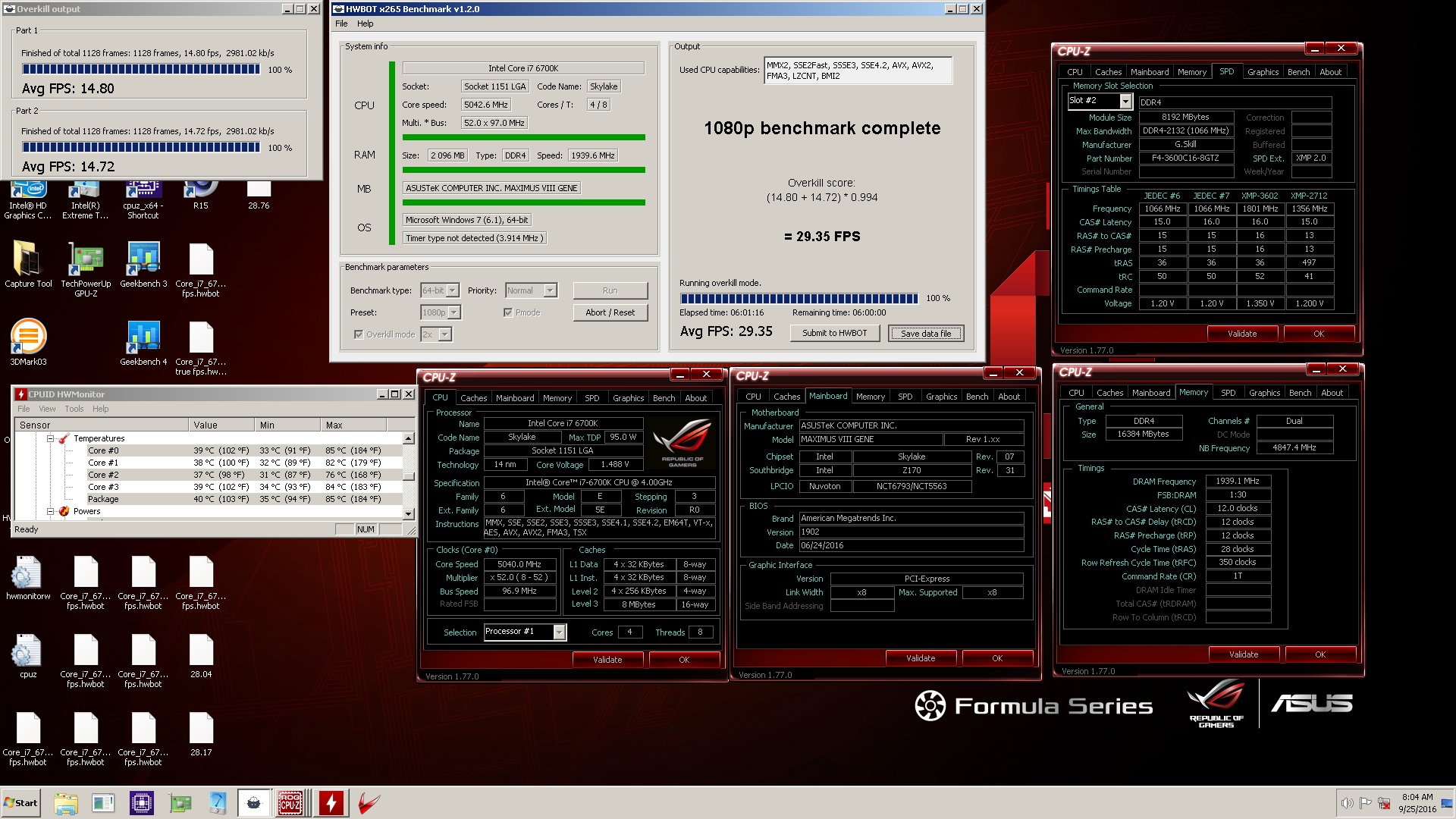This screenshot has height=819, width=1456.
Task: Click Abort / Reset button
Action: pos(610,312)
